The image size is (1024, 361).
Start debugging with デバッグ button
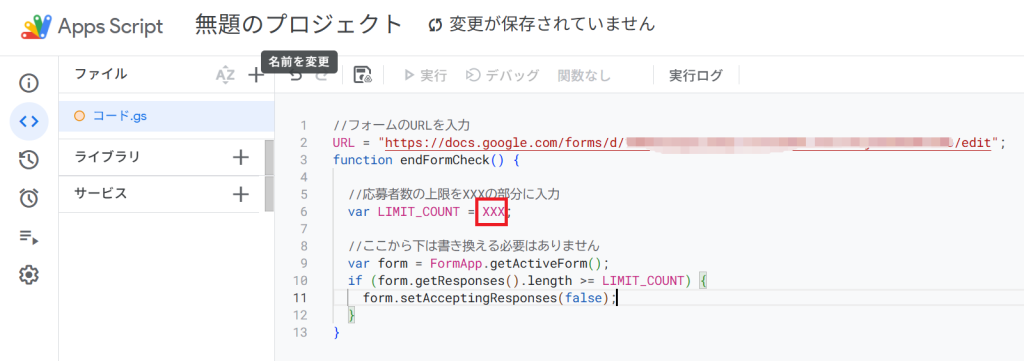(x=502, y=76)
